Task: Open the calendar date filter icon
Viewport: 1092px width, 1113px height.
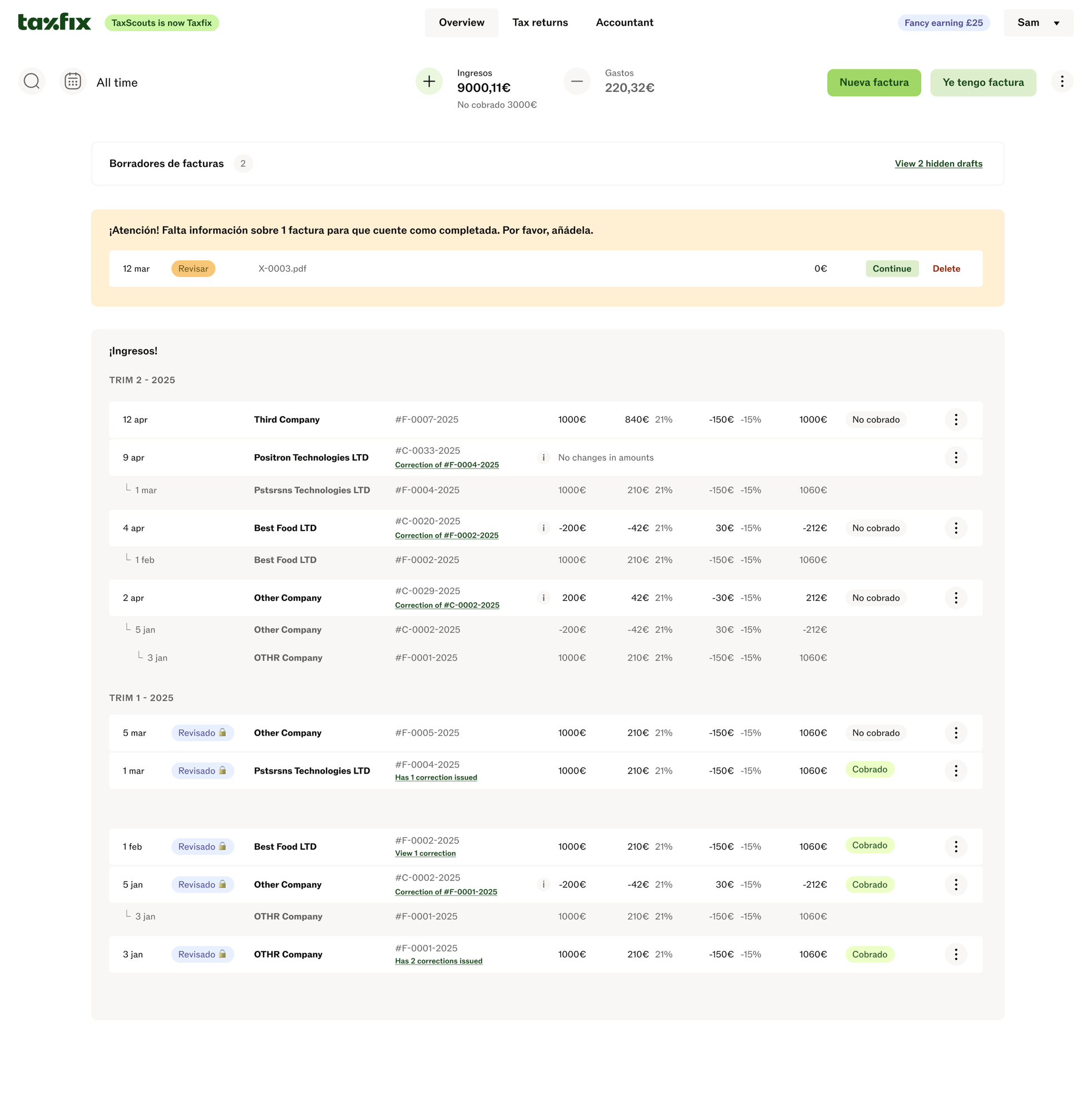Action: 73,81
